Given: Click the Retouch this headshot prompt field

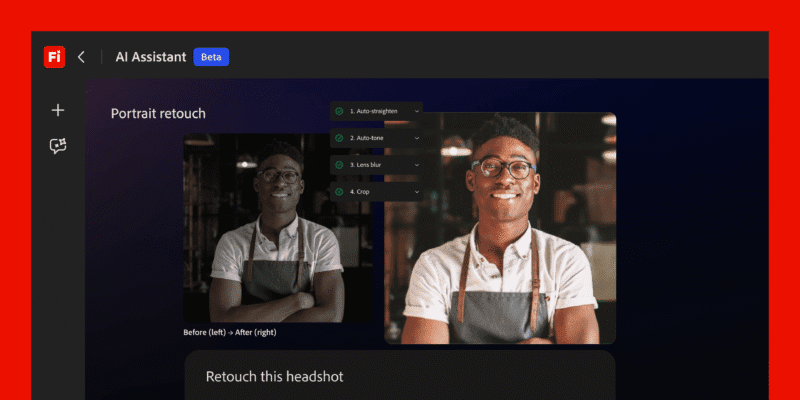Looking at the screenshot, I should 400,375.
